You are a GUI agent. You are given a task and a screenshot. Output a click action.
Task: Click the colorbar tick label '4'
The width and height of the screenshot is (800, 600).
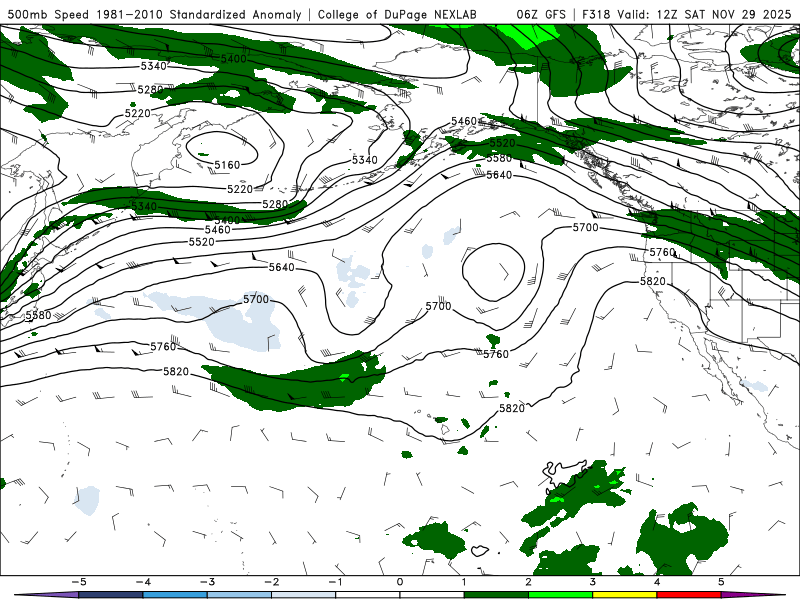point(657,582)
